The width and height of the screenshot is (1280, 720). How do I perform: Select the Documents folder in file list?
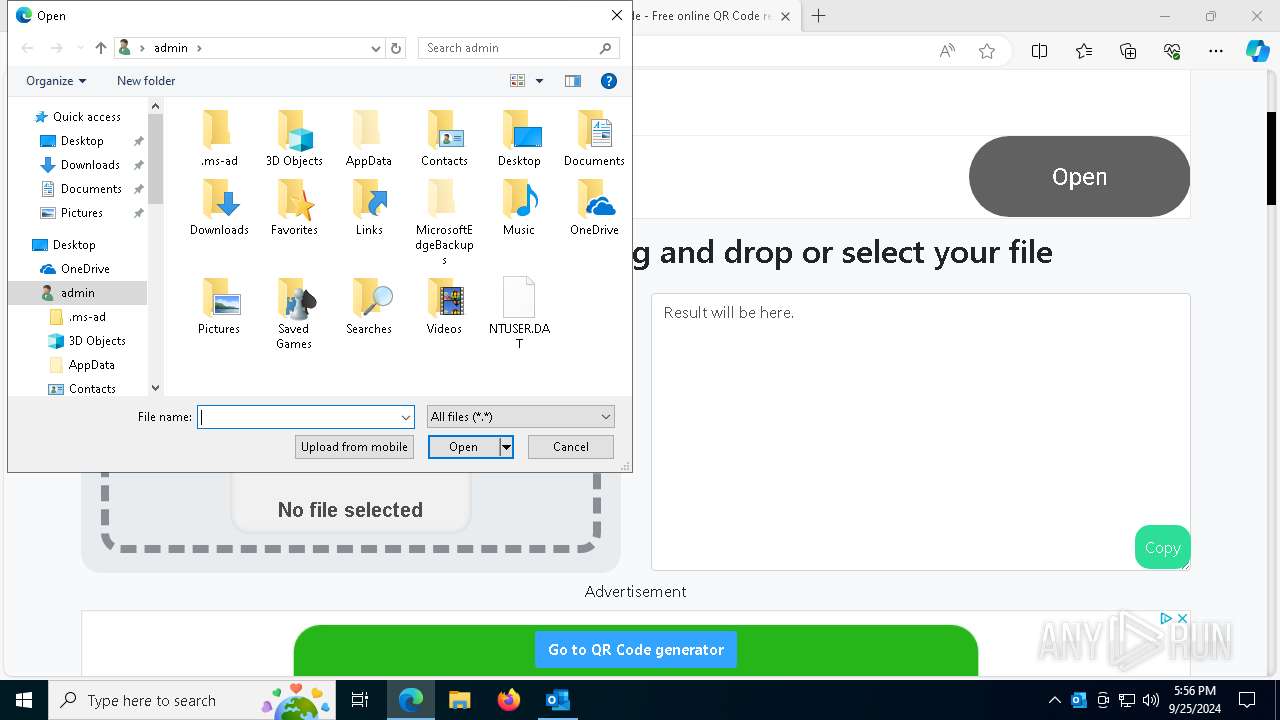(594, 138)
